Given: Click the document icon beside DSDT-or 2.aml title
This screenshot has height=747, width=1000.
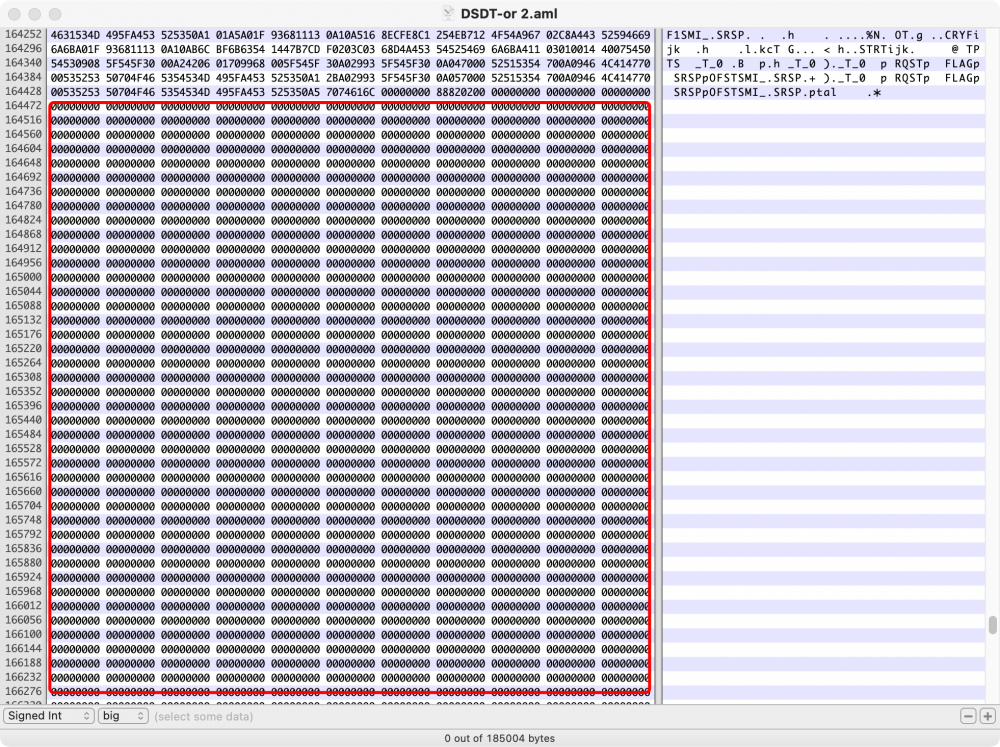Looking at the screenshot, I should 448,13.
